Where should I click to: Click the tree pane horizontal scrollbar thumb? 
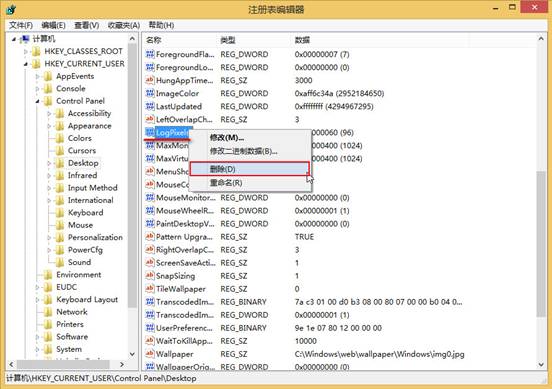tap(63, 364)
